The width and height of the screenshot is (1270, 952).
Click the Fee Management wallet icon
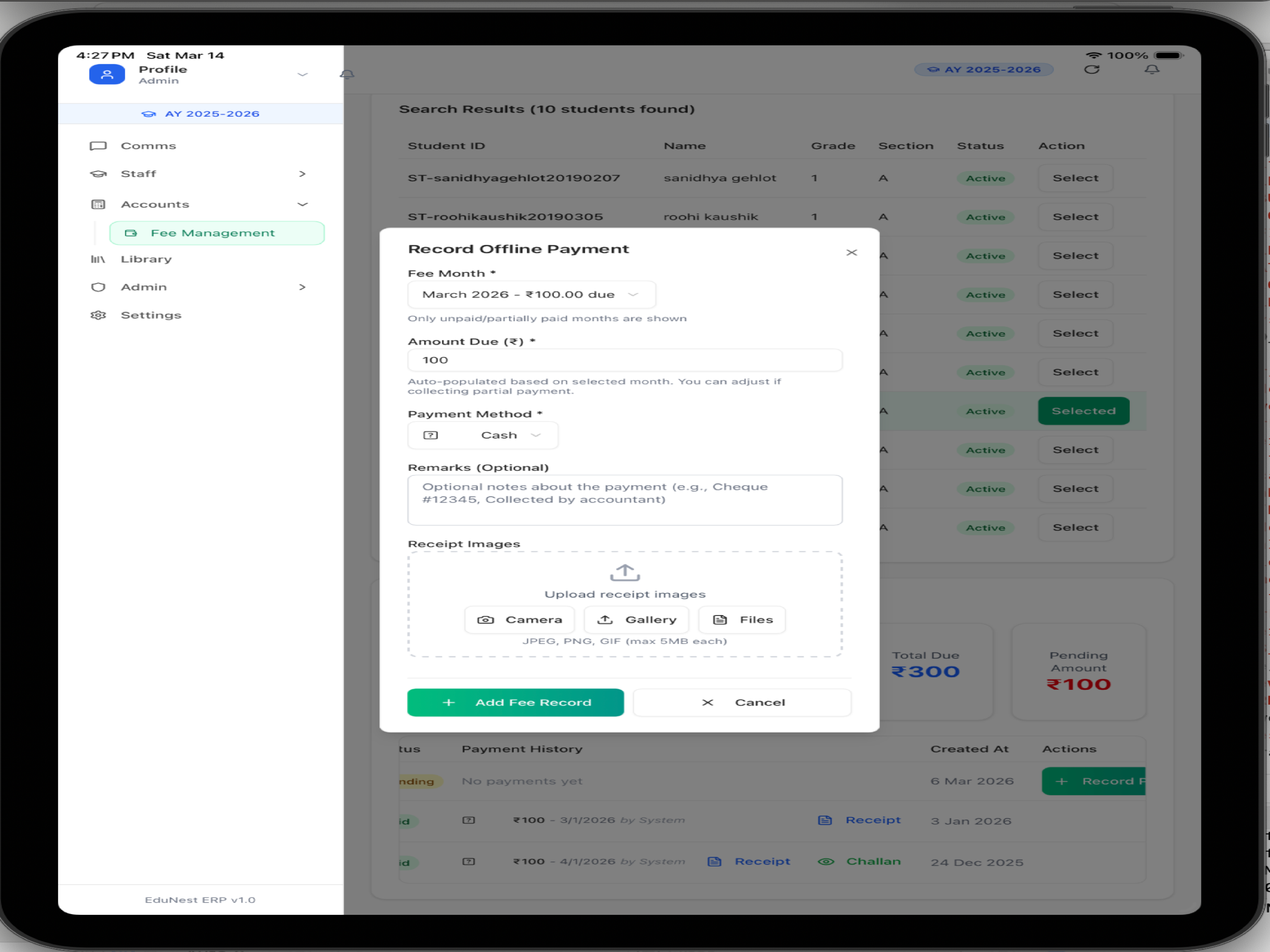coord(131,233)
